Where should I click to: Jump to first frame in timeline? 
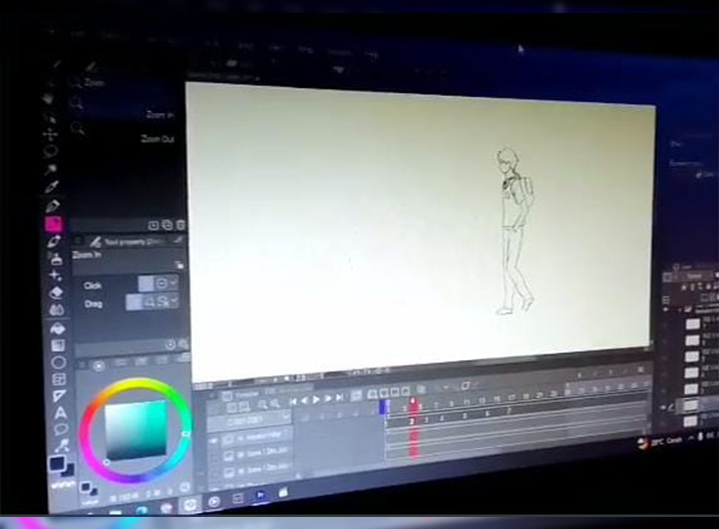pyautogui.click(x=293, y=399)
